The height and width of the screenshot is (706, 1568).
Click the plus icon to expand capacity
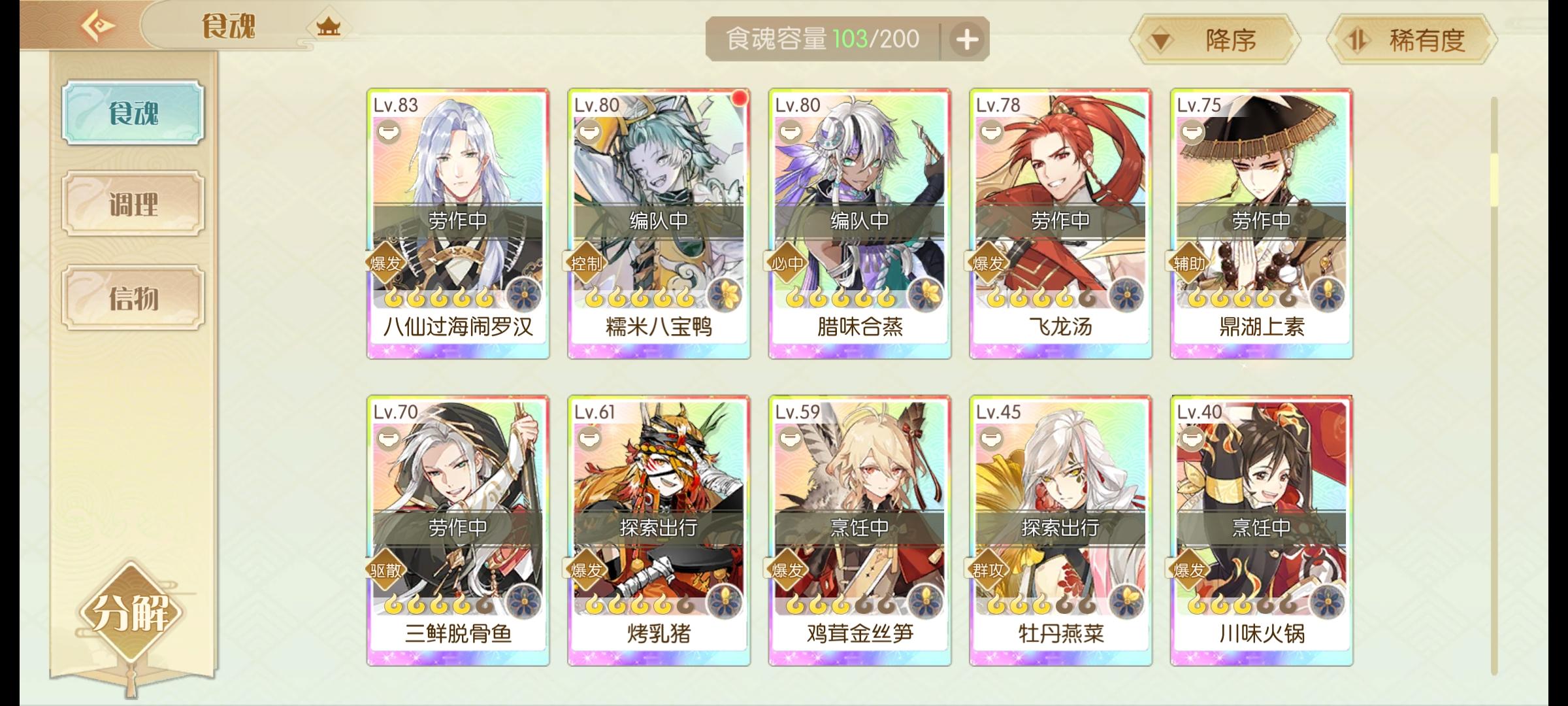pyautogui.click(x=967, y=40)
